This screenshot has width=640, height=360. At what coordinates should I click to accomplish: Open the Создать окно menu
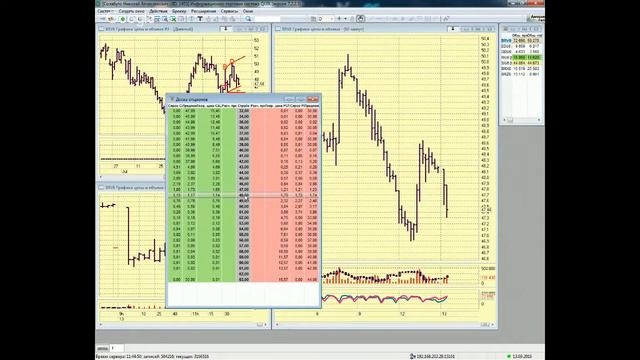point(132,11)
